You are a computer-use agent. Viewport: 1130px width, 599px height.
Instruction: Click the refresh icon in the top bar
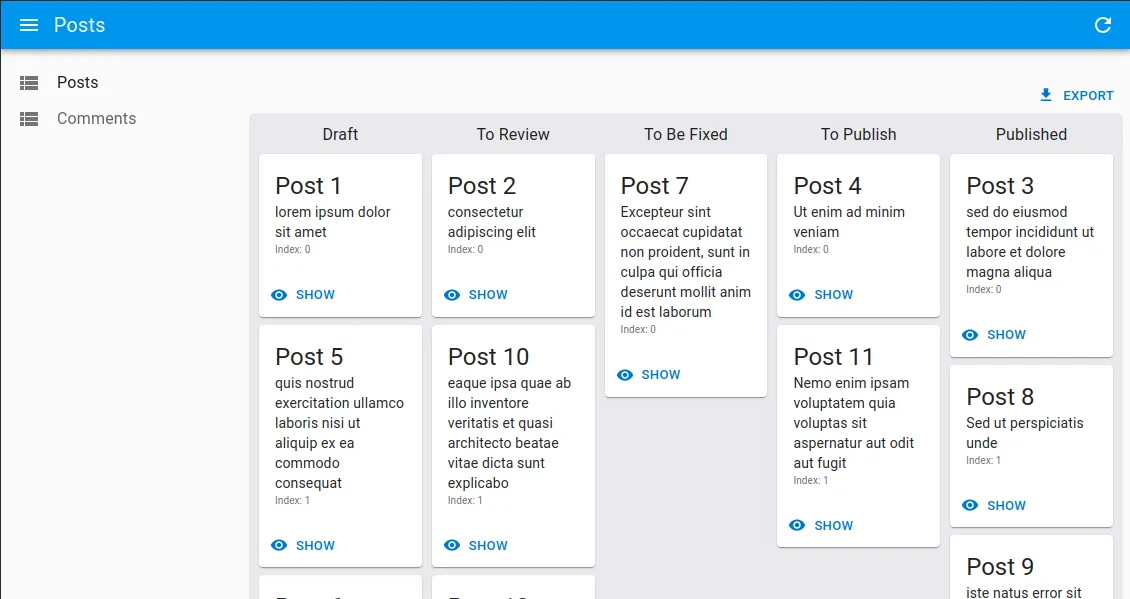(x=1103, y=25)
